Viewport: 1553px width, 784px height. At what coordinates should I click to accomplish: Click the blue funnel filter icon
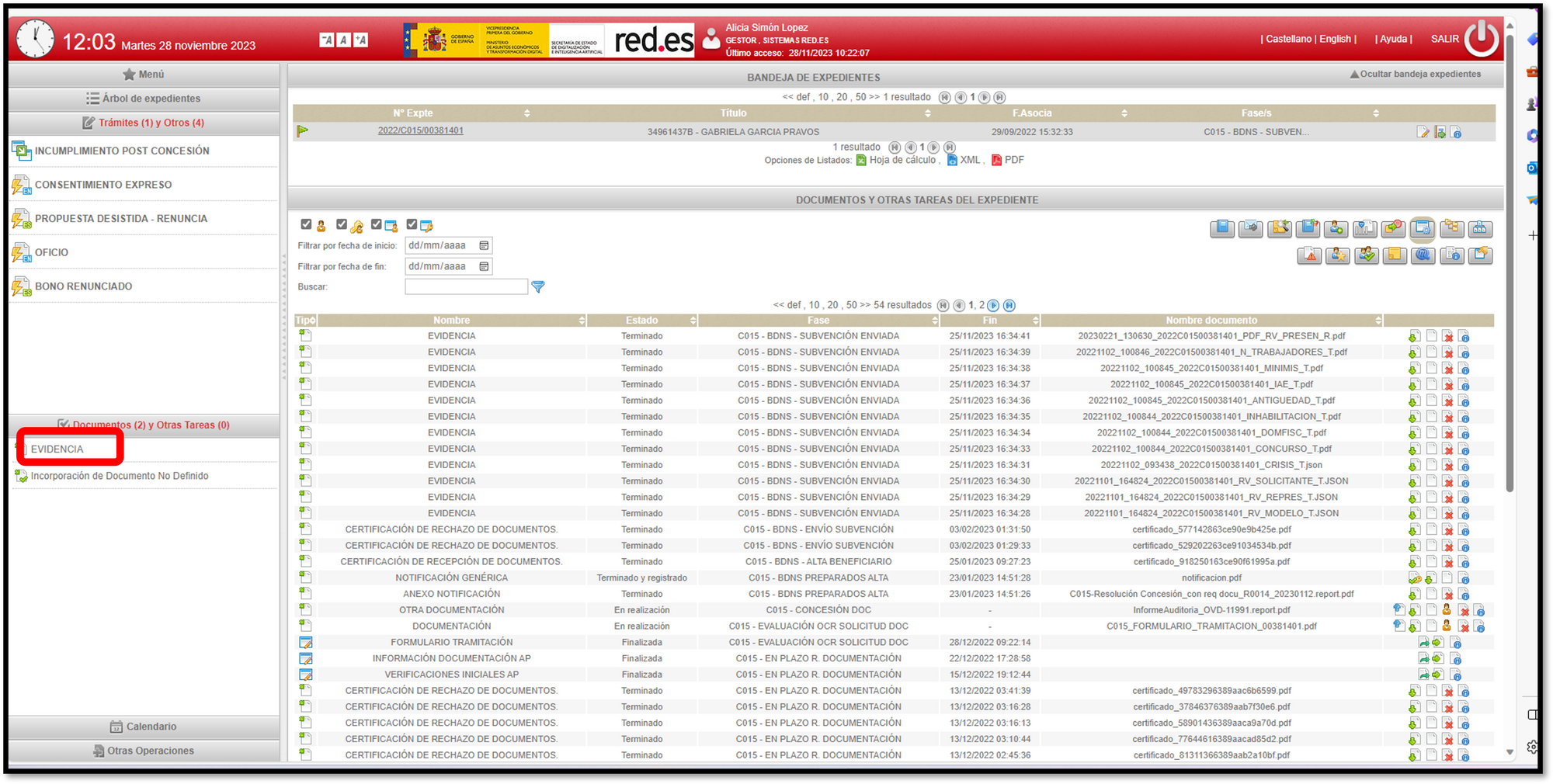(537, 287)
